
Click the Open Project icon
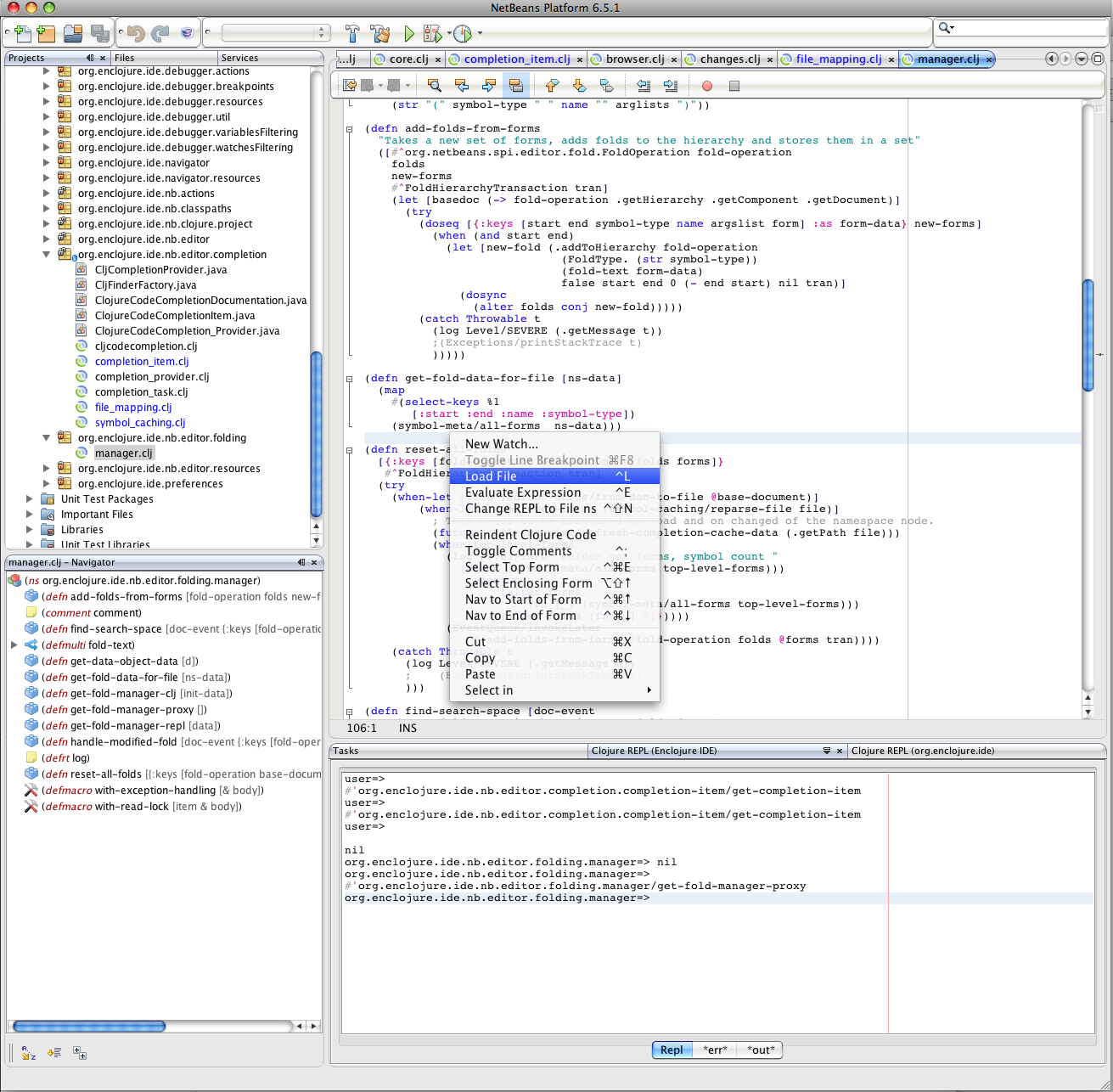[x=74, y=33]
